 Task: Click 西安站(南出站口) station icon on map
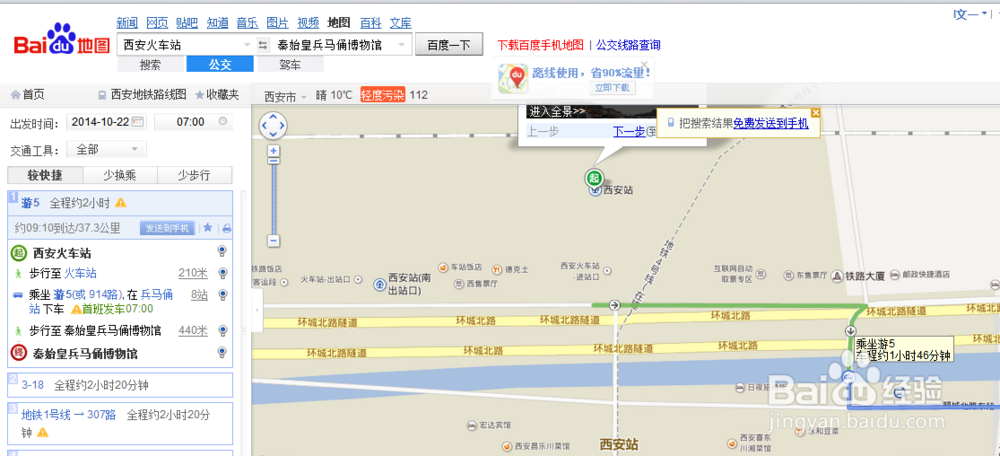380,283
